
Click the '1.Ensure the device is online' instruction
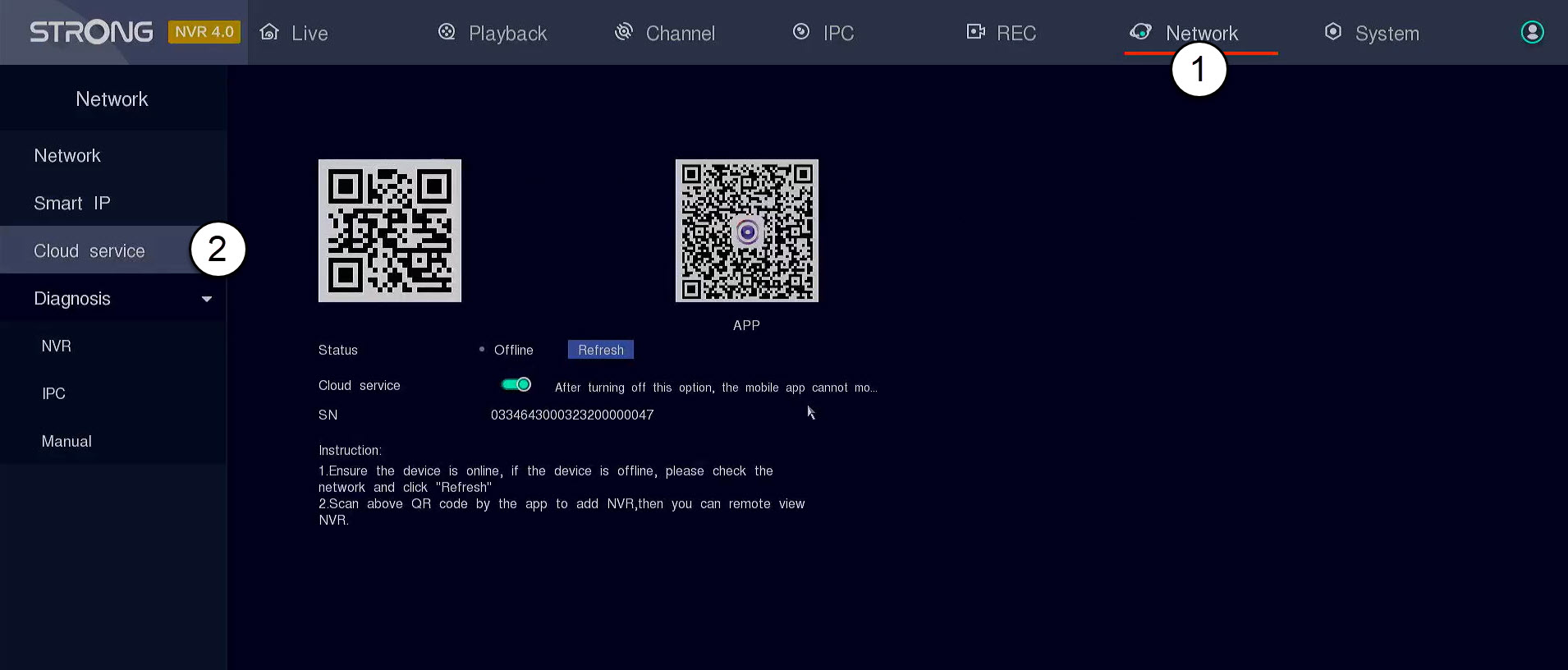point(546,479)
